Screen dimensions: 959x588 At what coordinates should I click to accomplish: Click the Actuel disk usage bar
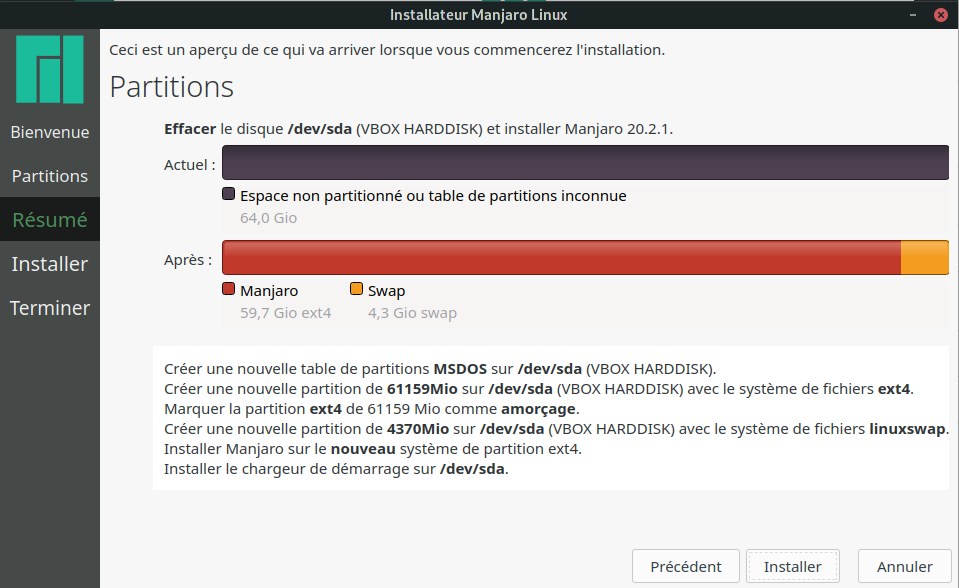coord(585,162)
